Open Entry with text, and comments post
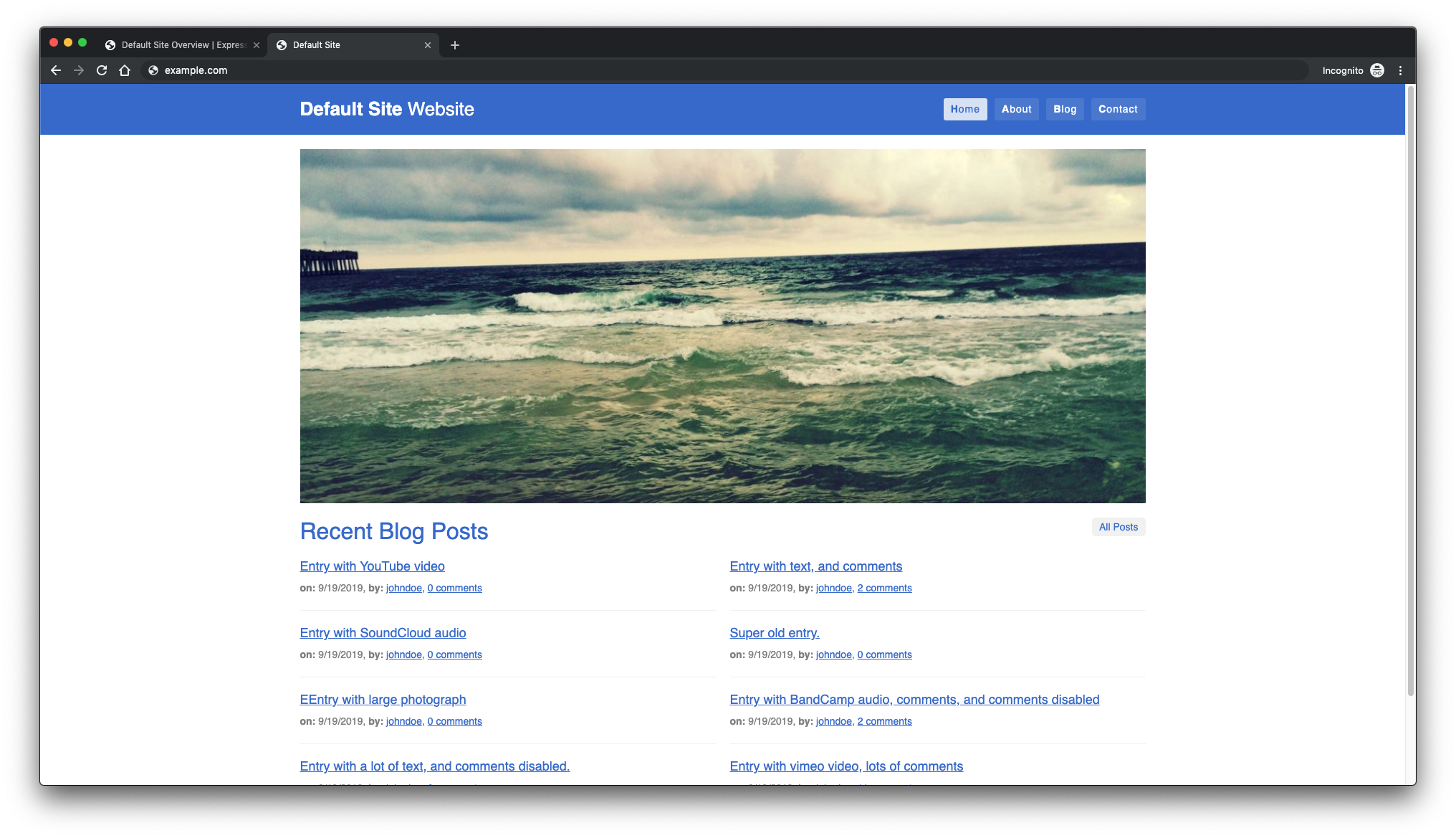Viewport: 1456px width, 838px height. tap(815, 566)
